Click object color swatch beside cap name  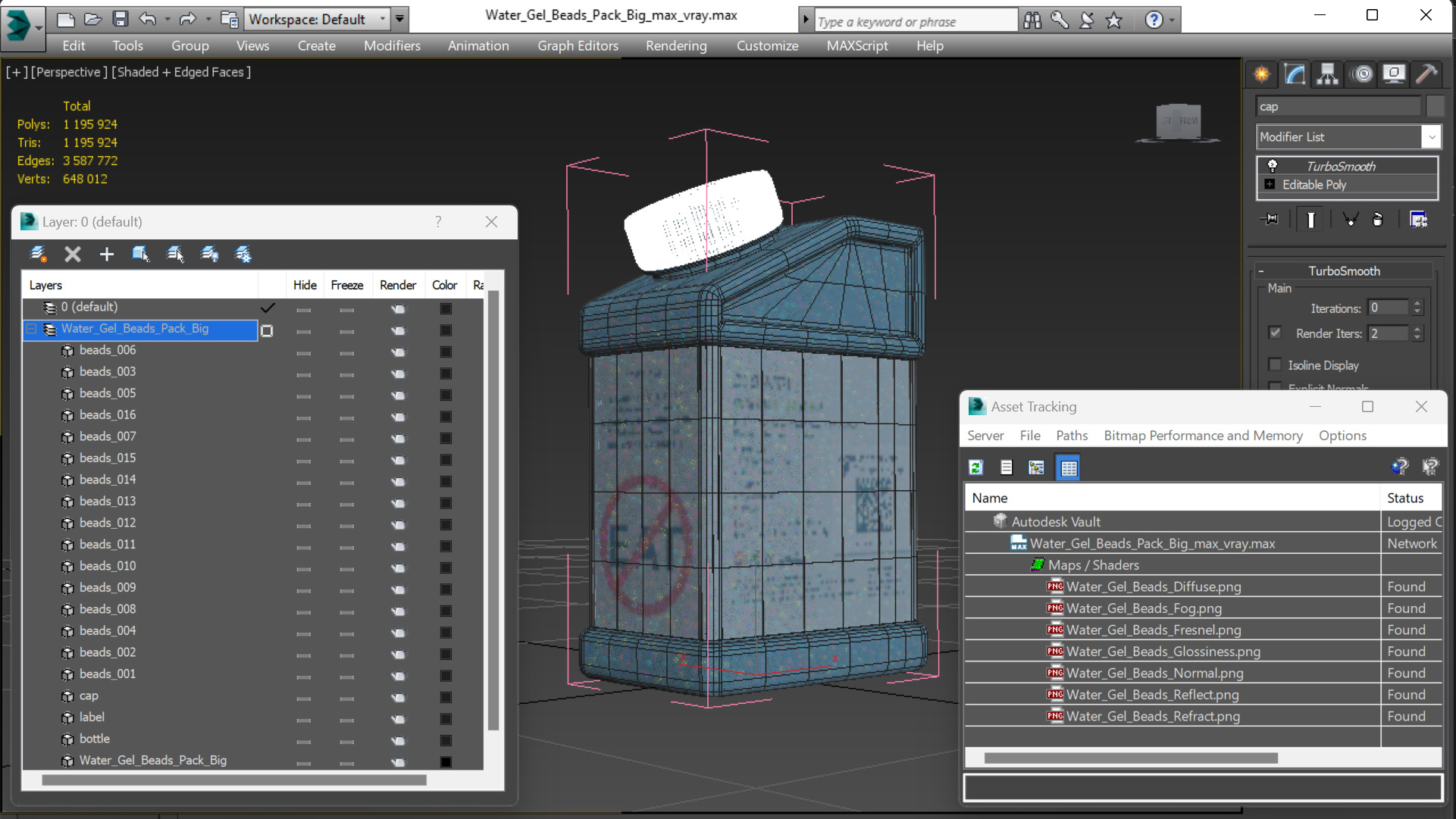click(x=1434, y=107)
